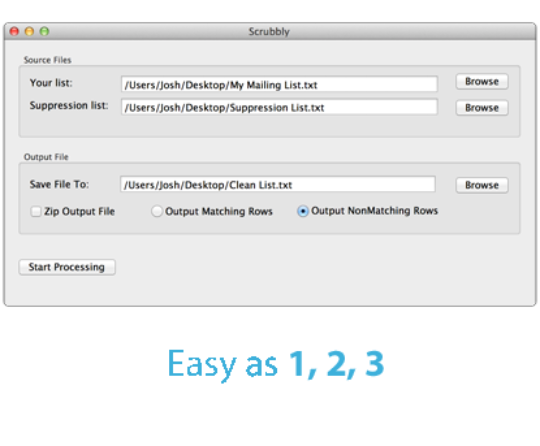Click the Start Processing button
This screenshot has height=446, width=540.
pos(67,267)
